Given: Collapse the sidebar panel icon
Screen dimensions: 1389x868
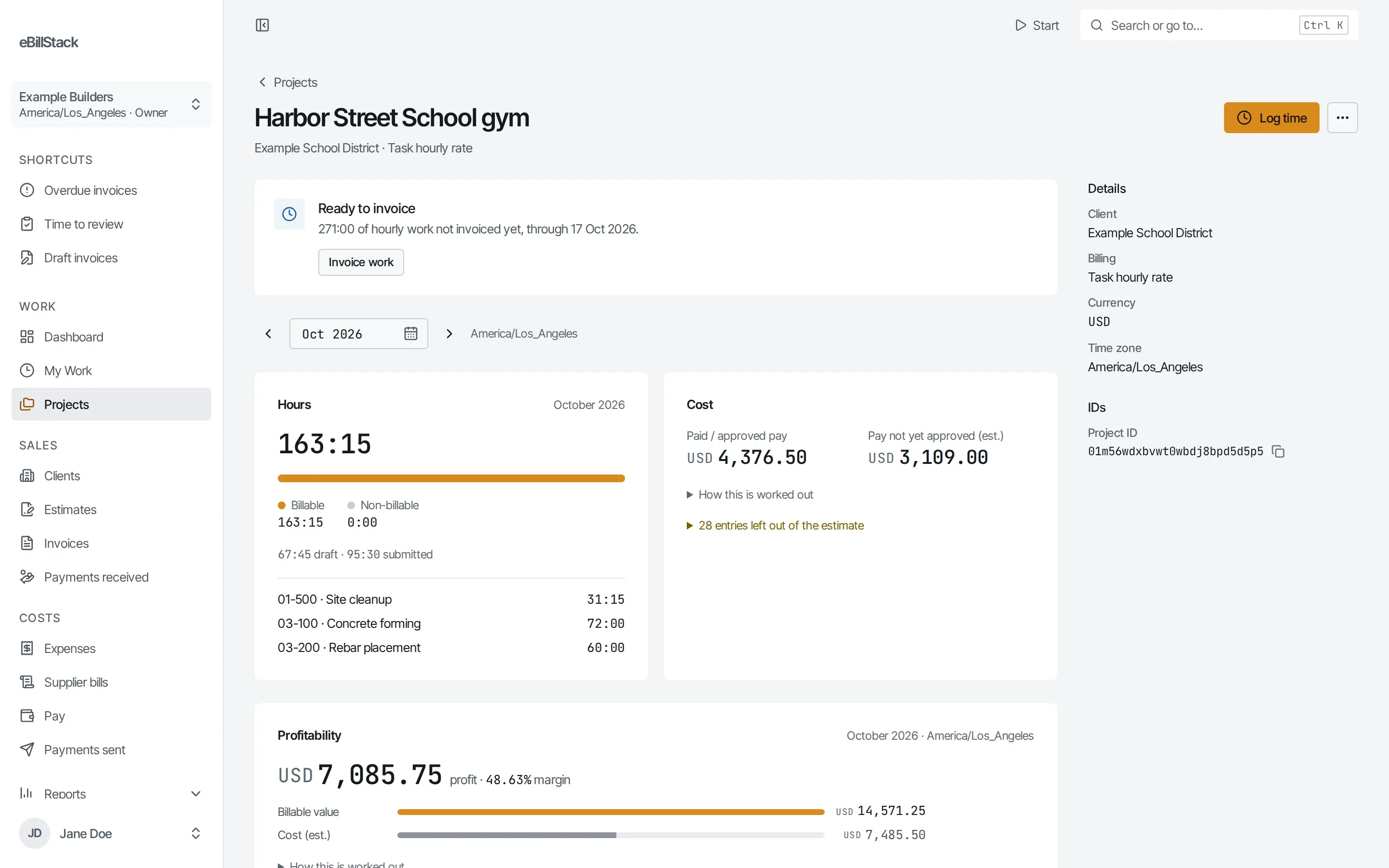Looking at the screenshot, I should point(262,25).
